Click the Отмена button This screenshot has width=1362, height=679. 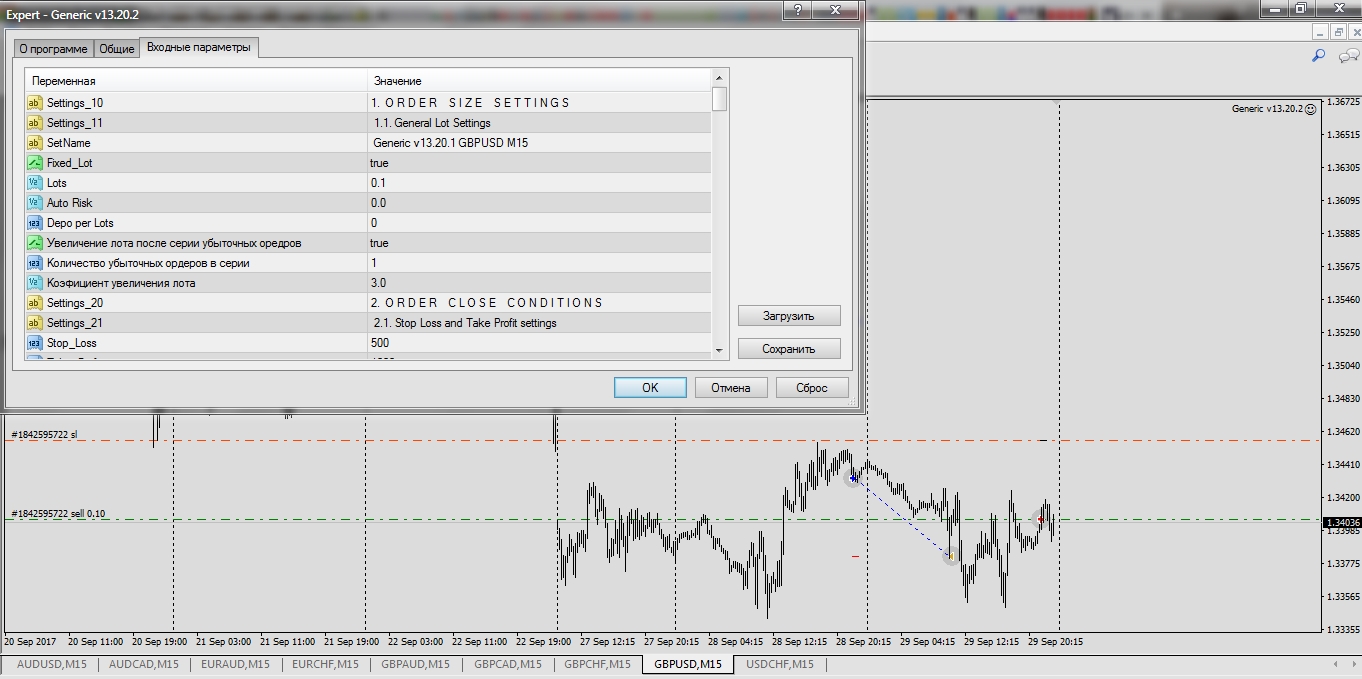click(x=731, y=388)
